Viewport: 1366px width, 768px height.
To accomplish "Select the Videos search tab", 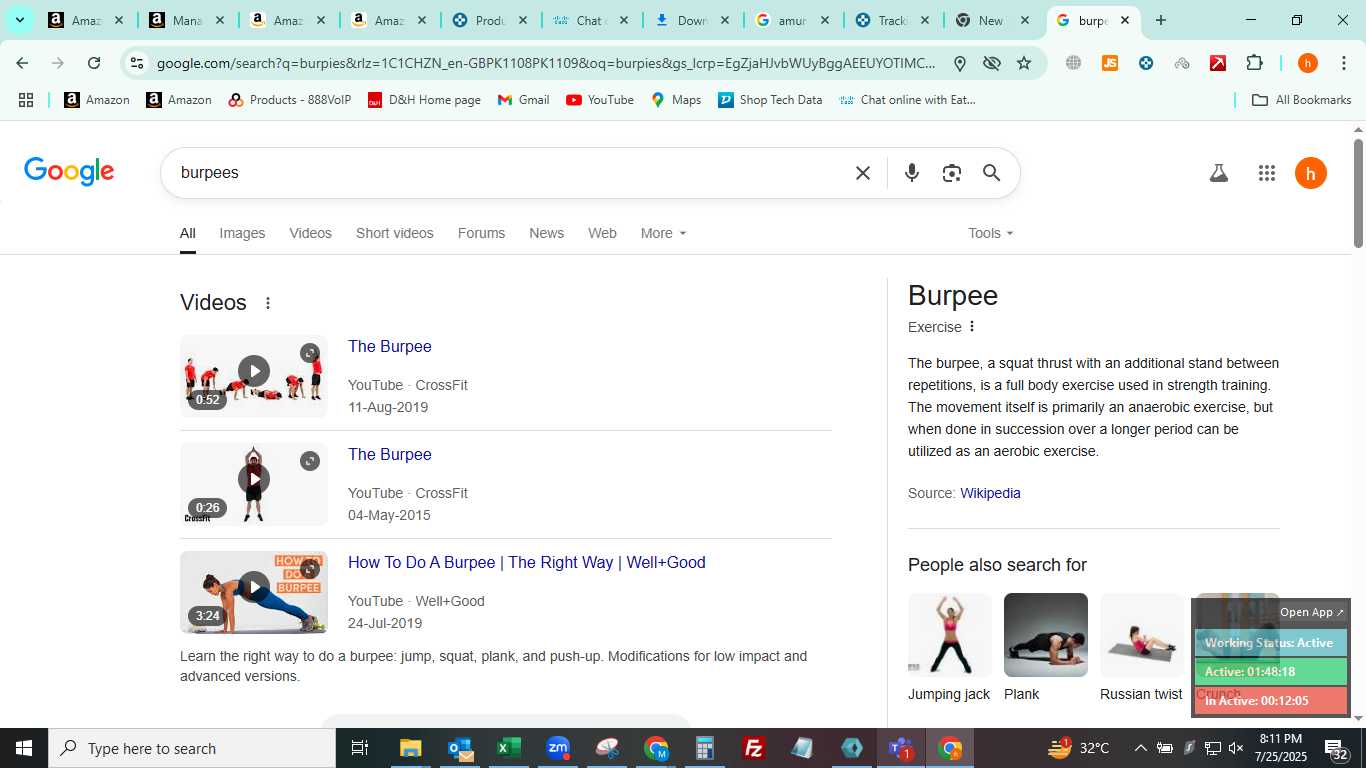I will point(310,233).
